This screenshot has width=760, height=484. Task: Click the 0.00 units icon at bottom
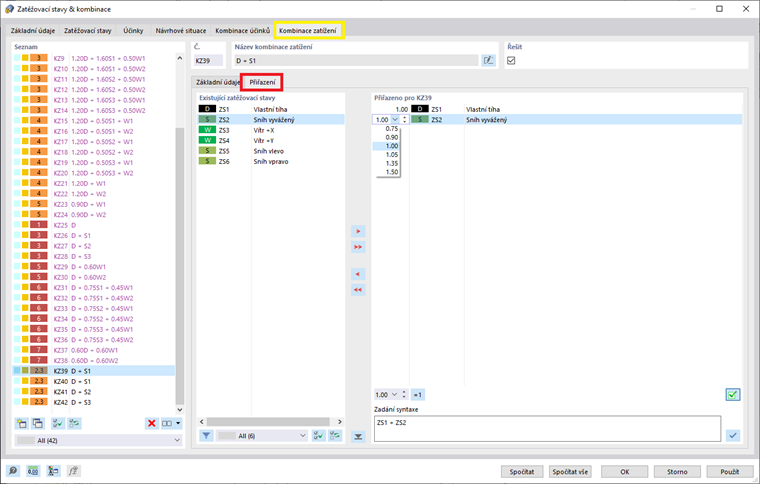tap(33, 470)
